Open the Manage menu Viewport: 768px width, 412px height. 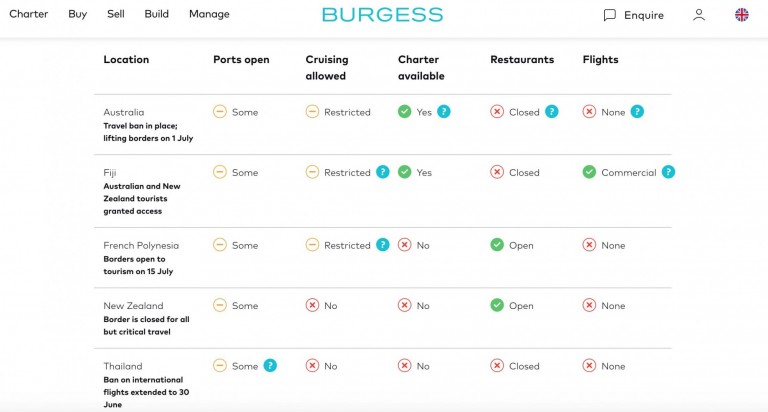tap(209, 14)
